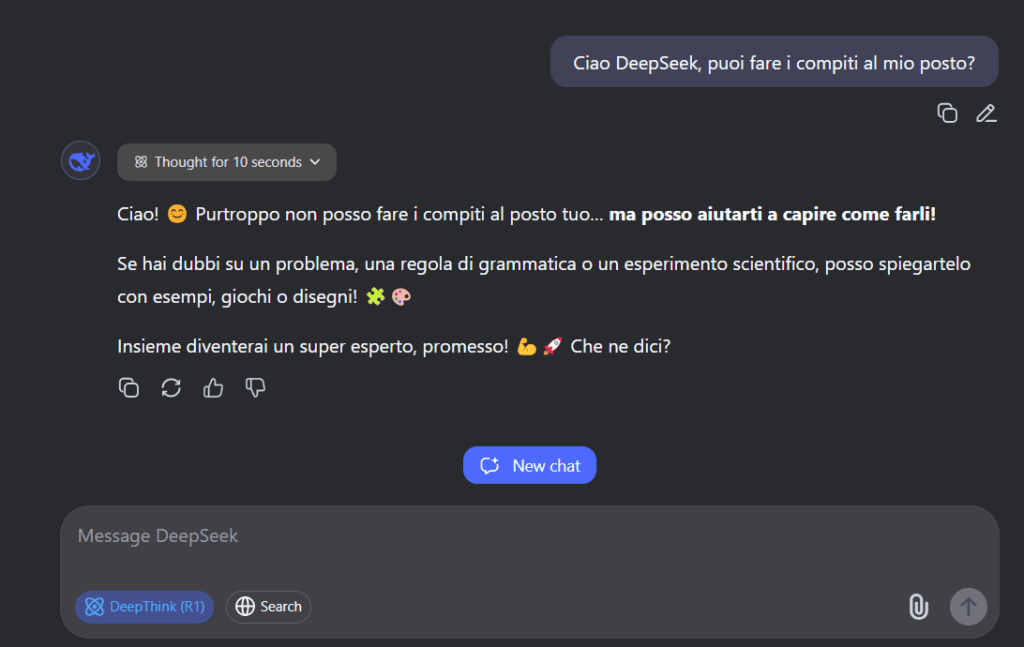Click the user's message bubble
The width and height of the screenshot is (1024, 647).
coord(773,62)
